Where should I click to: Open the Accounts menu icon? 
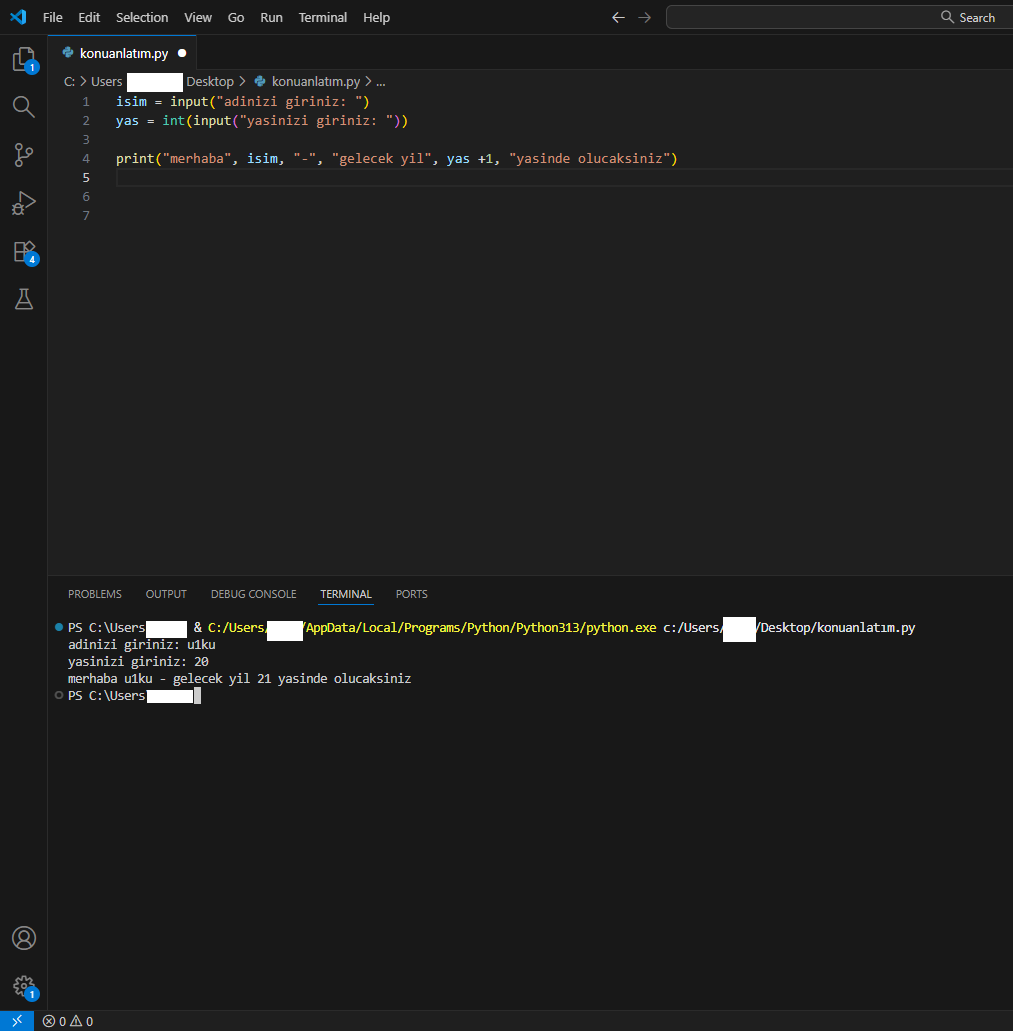[24, 938]
